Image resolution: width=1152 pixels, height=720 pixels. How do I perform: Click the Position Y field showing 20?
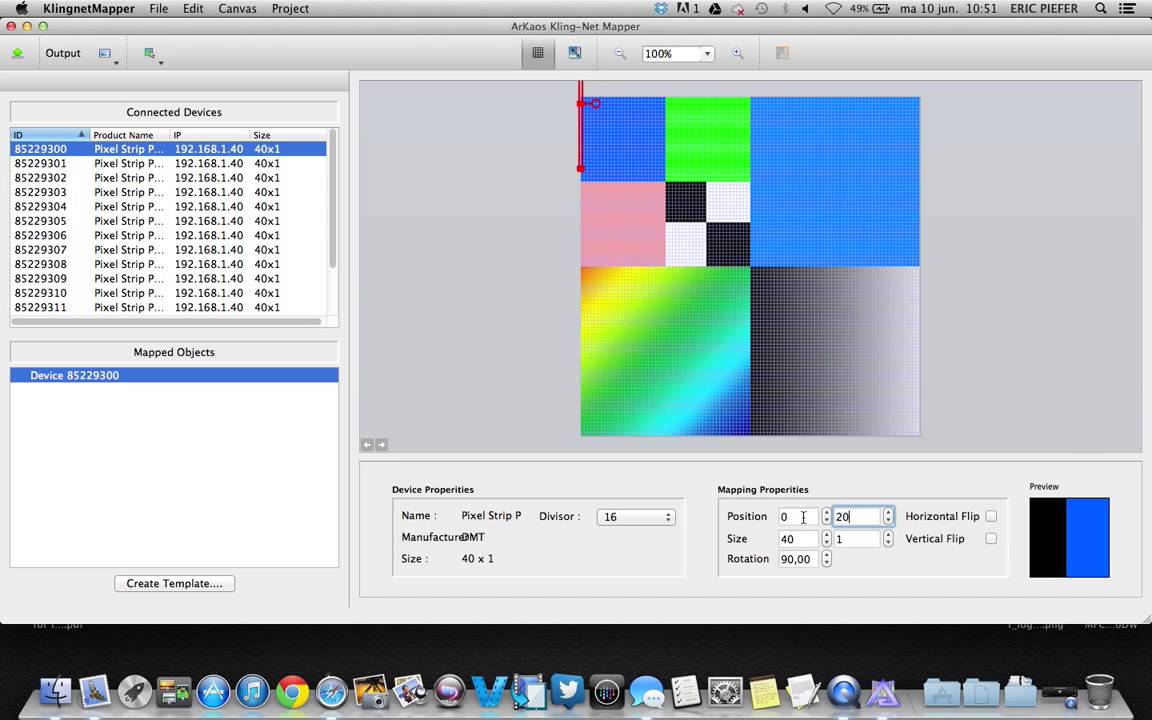[x=857, y=517]
